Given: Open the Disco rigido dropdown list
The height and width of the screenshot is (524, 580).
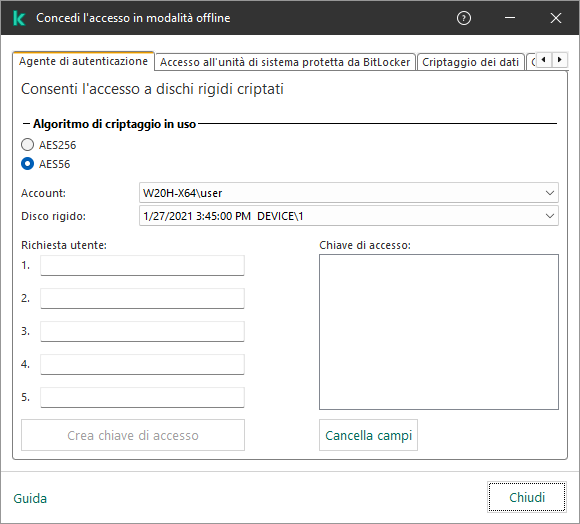Looking at the screenshot, I should pyautogui.click(x=348, y=216).
